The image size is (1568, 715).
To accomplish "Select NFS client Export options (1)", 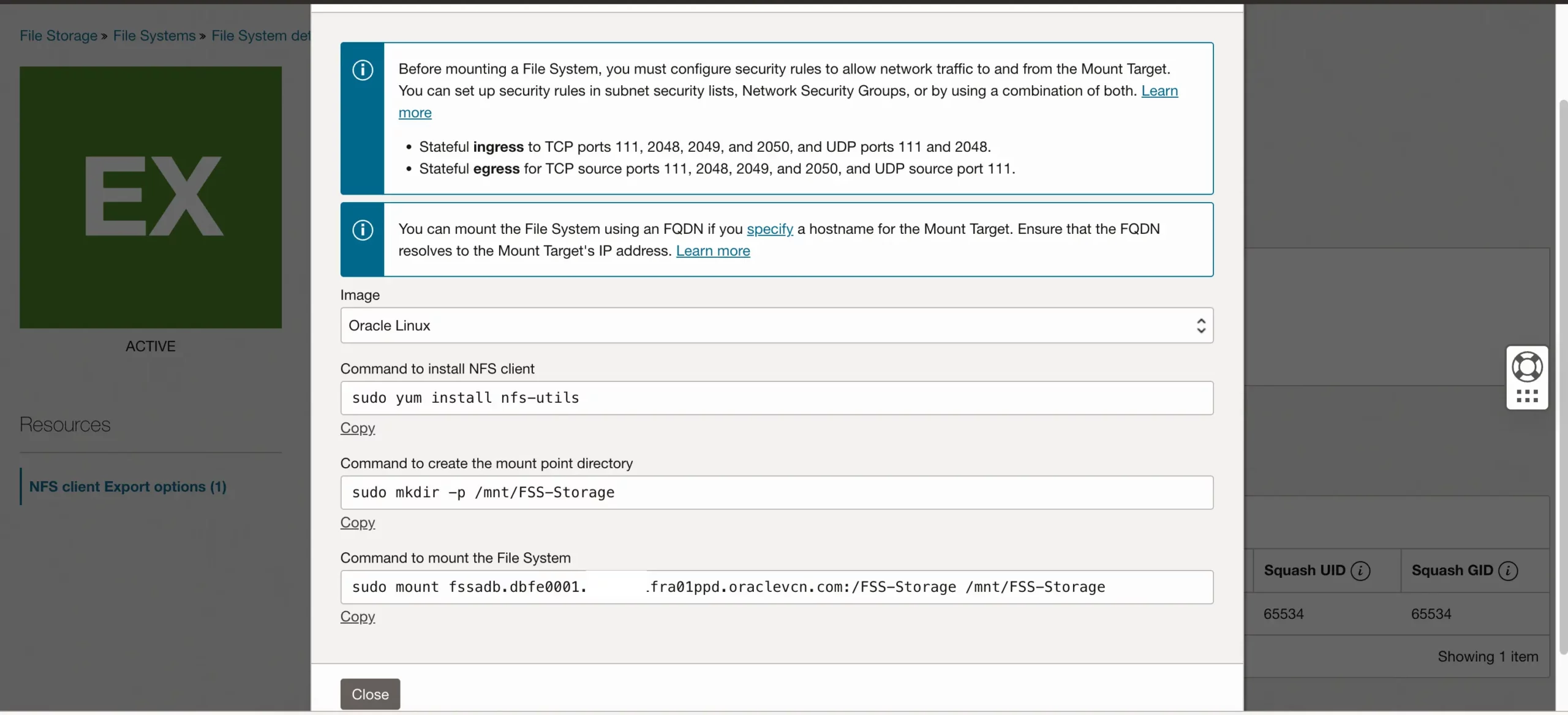I will (x=128, y=487).
